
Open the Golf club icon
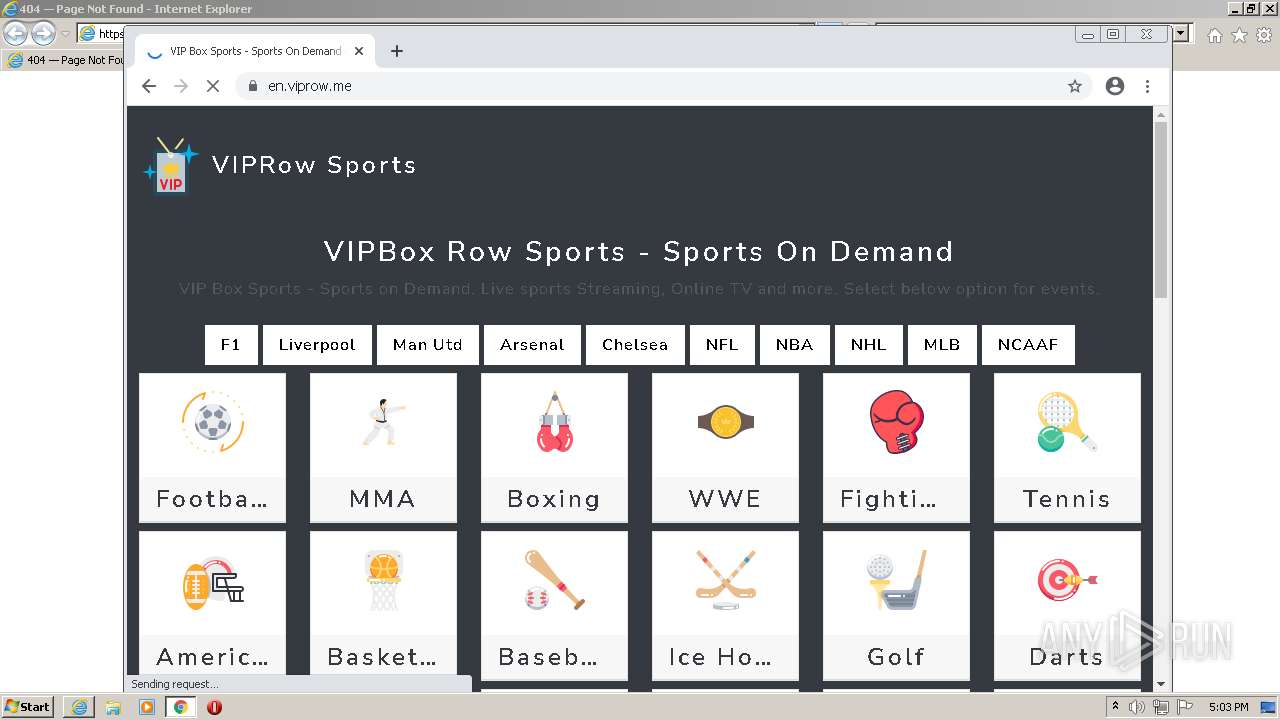click(x=896, y=580)
